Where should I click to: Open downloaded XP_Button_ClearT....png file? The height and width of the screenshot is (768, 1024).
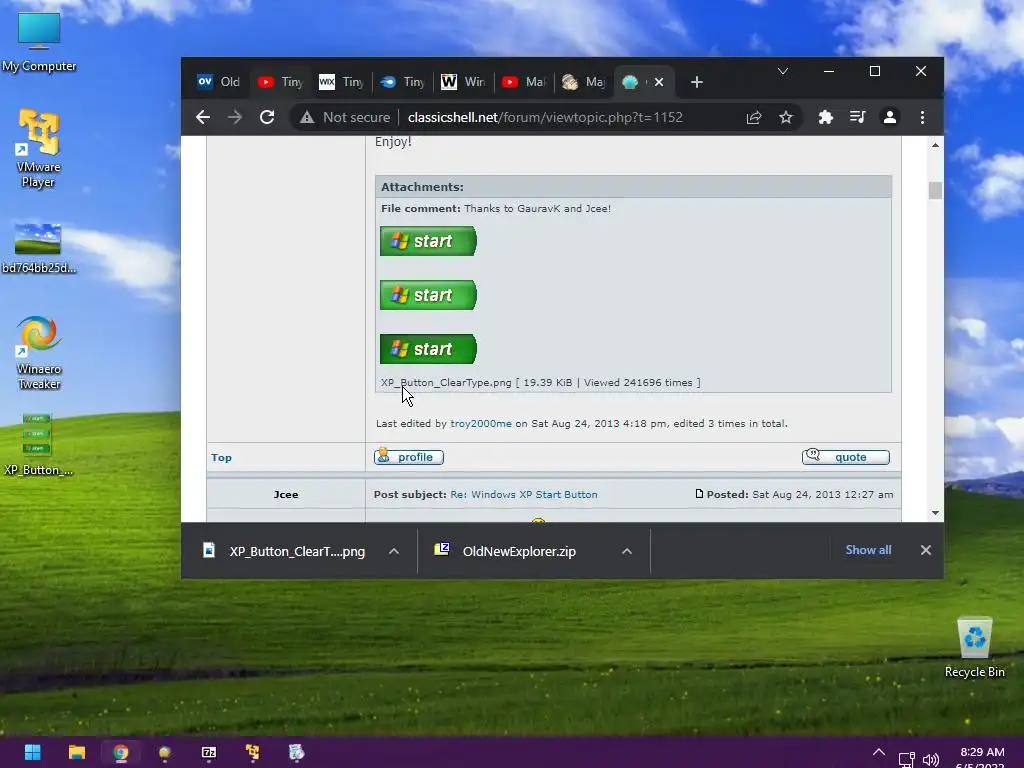pos(285,551)
